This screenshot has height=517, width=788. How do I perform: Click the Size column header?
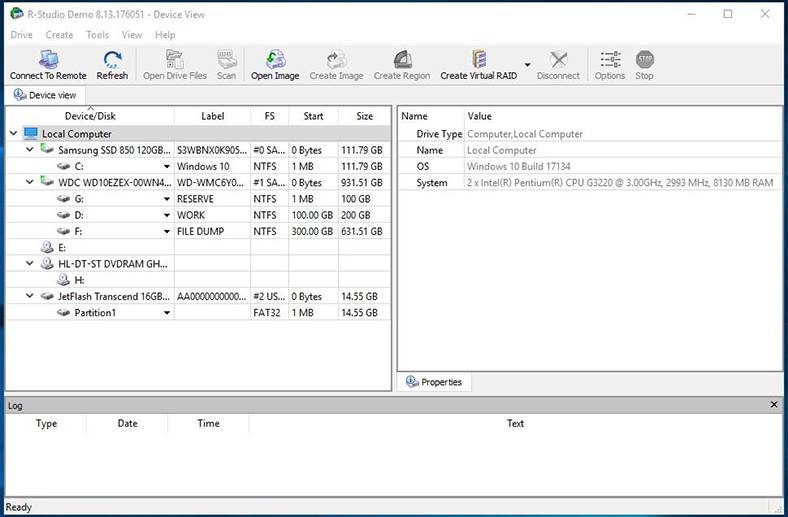[365, 116]
